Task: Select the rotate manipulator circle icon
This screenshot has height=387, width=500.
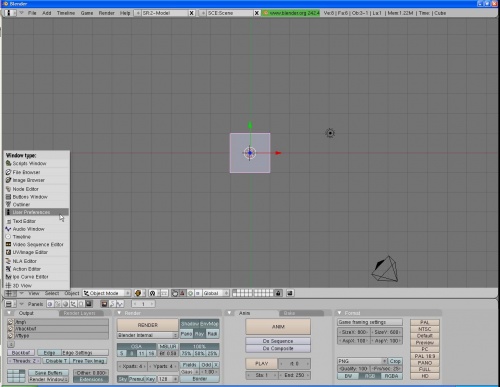Action: point(190,293)
